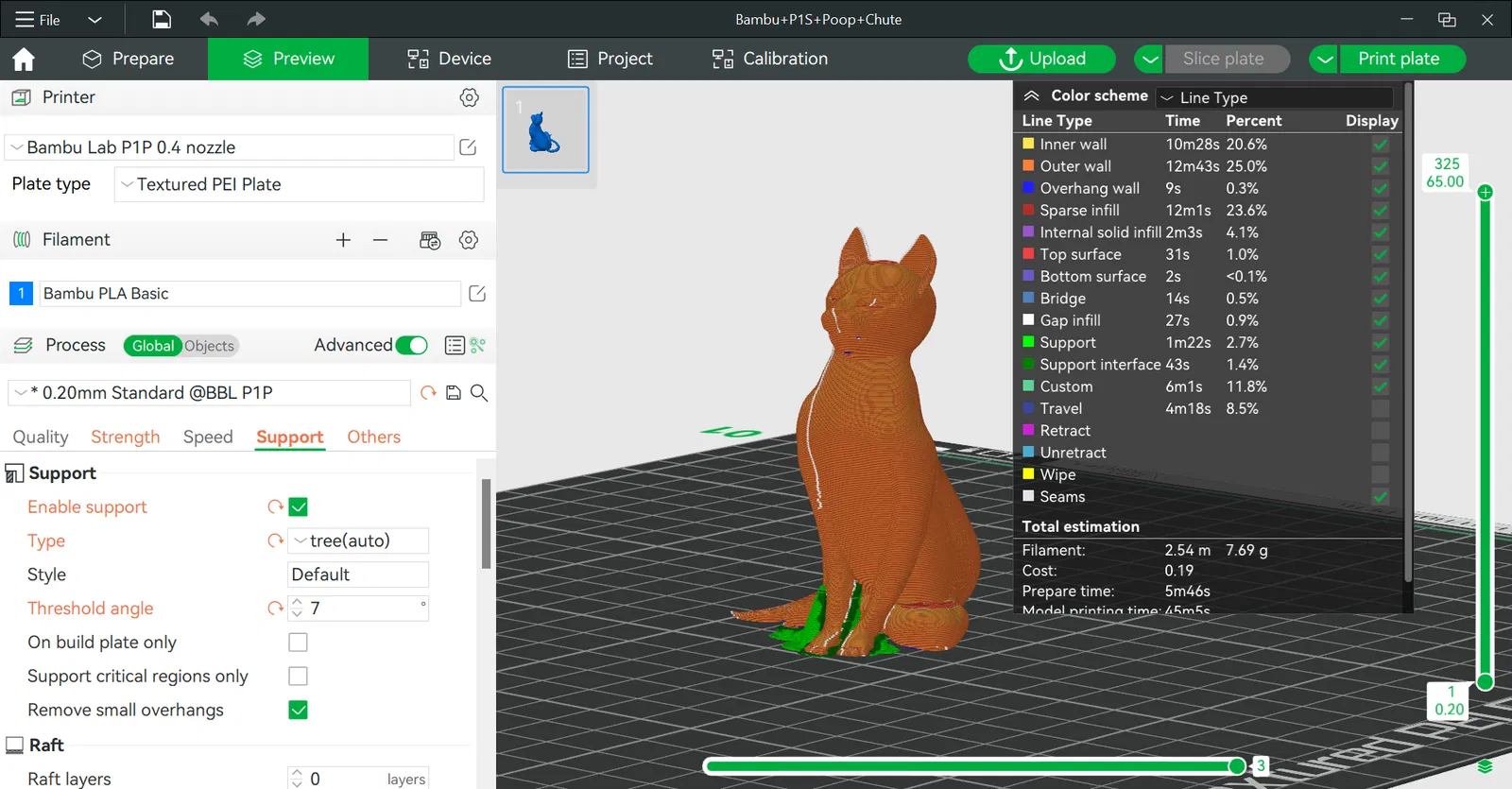The height and width of the screenshot is (789, 1512).
Task: Expand the Color scheme Line Type dropdown
Action: [1275, 97]
